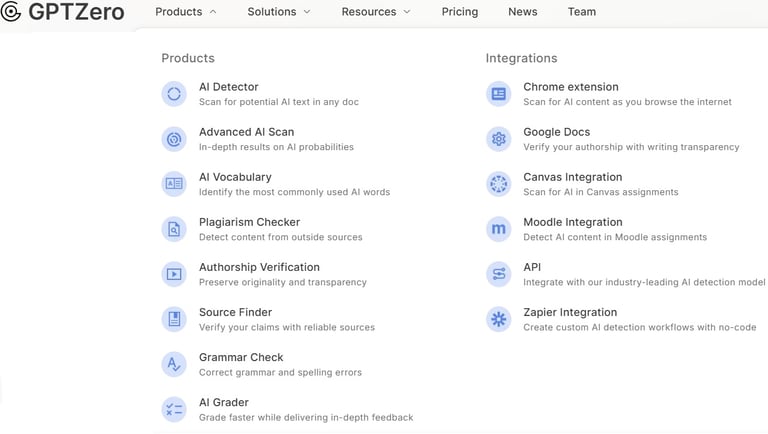Open the Chrome extension link
The image size is (768, 434).
(571, 87)
